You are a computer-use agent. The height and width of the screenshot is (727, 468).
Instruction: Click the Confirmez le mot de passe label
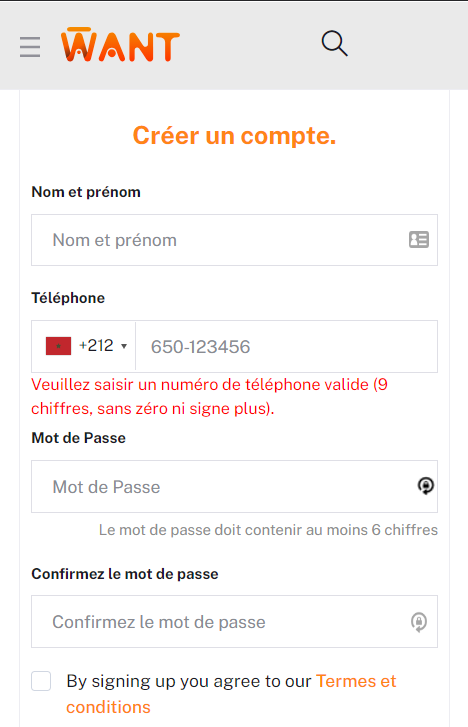click(x=125, y=574)
